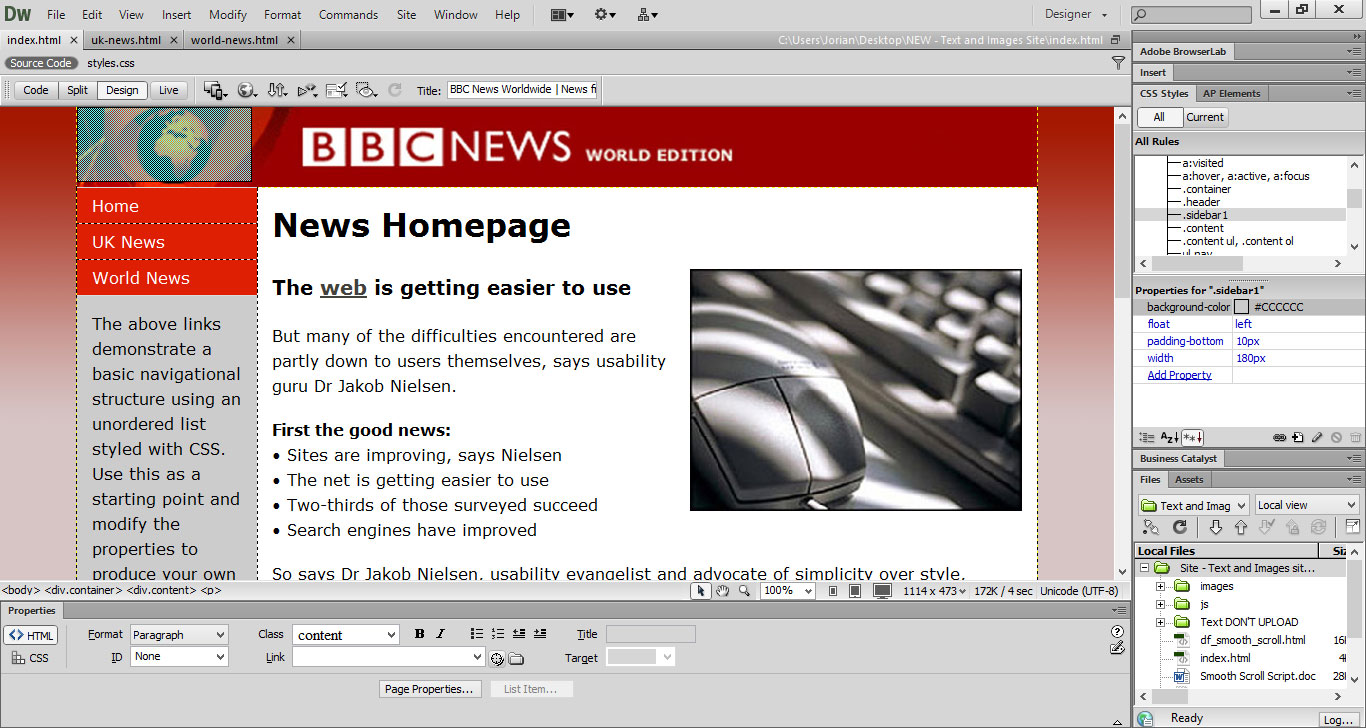Click the Bold formatting button

click(419, 634)
